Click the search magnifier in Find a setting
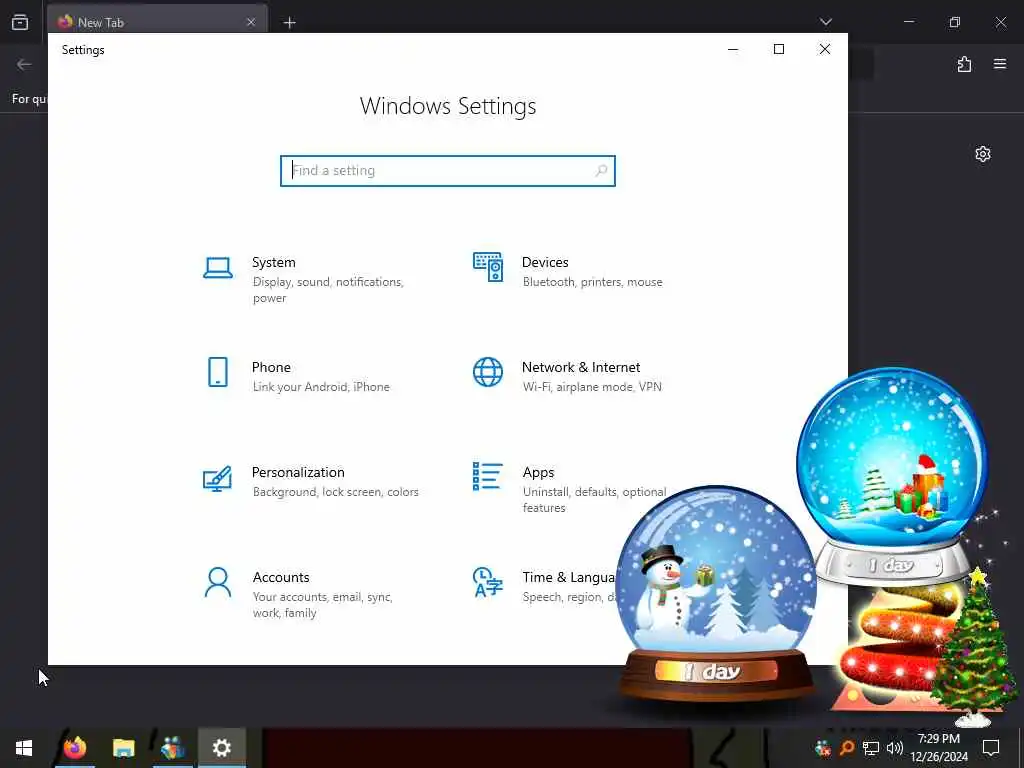The width and height of the screenshot is (1024, 768). [x=601, y=170]
